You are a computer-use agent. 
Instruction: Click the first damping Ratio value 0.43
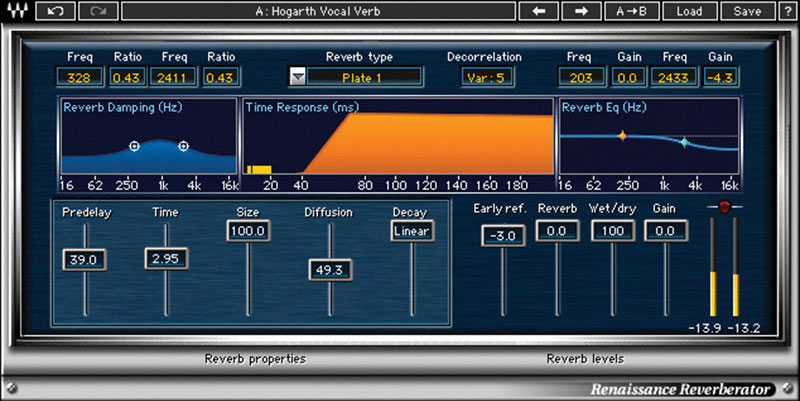[x=126, y=78]
